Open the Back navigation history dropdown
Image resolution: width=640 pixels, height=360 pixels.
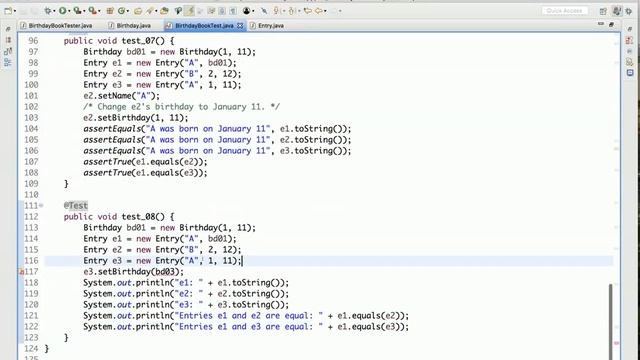click(x=325, y=11)
